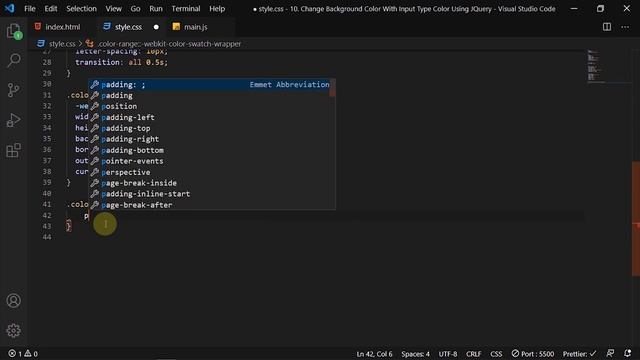Select the 'page-break-inside' suggestion

pyautogui.click(x=209, y=183)
